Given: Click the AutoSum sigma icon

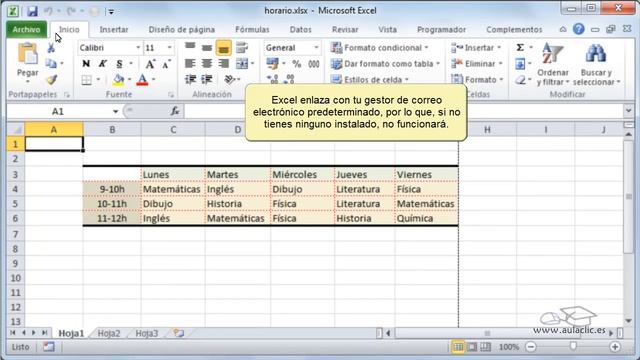Looking at the screenshot, I should [520, 48].
